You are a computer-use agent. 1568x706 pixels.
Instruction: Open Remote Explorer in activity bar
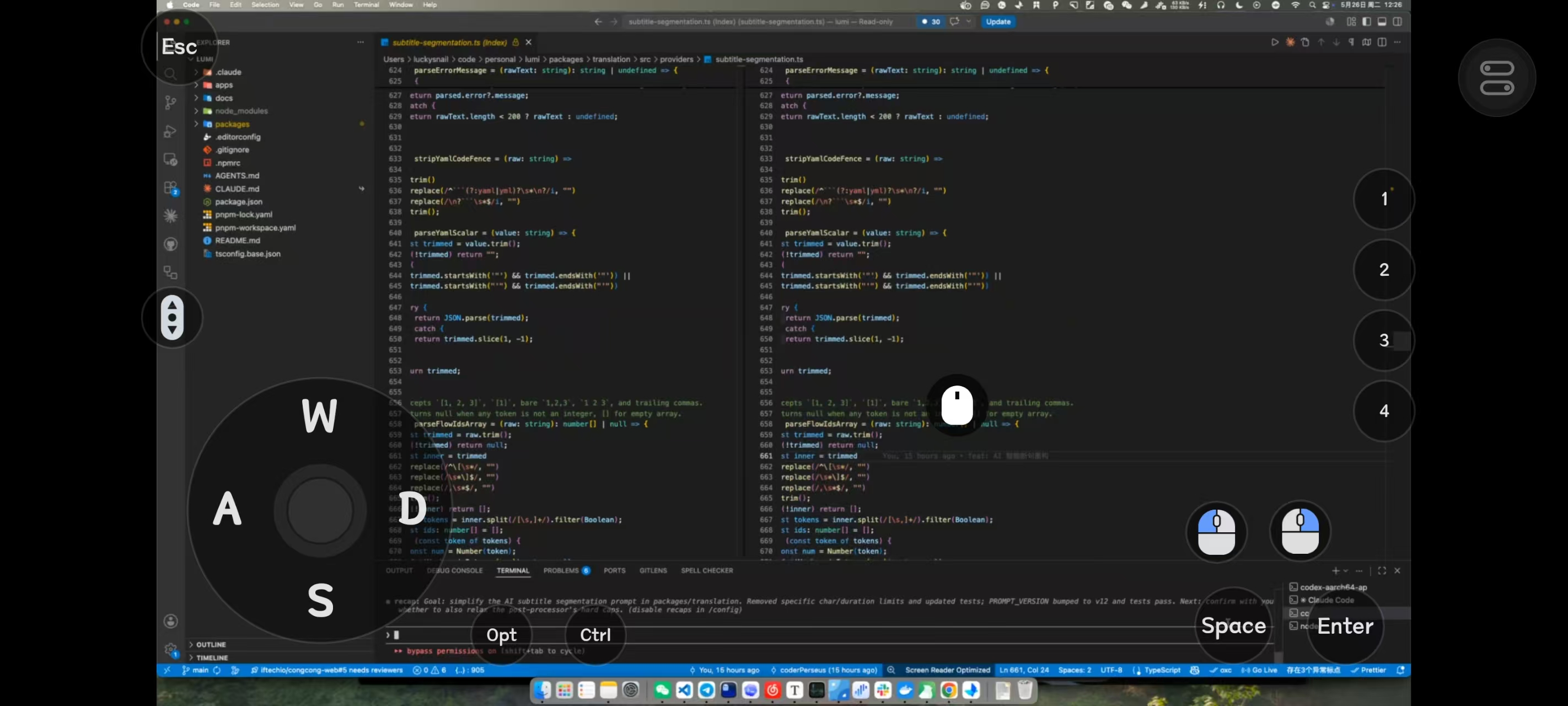pos(170,159)
